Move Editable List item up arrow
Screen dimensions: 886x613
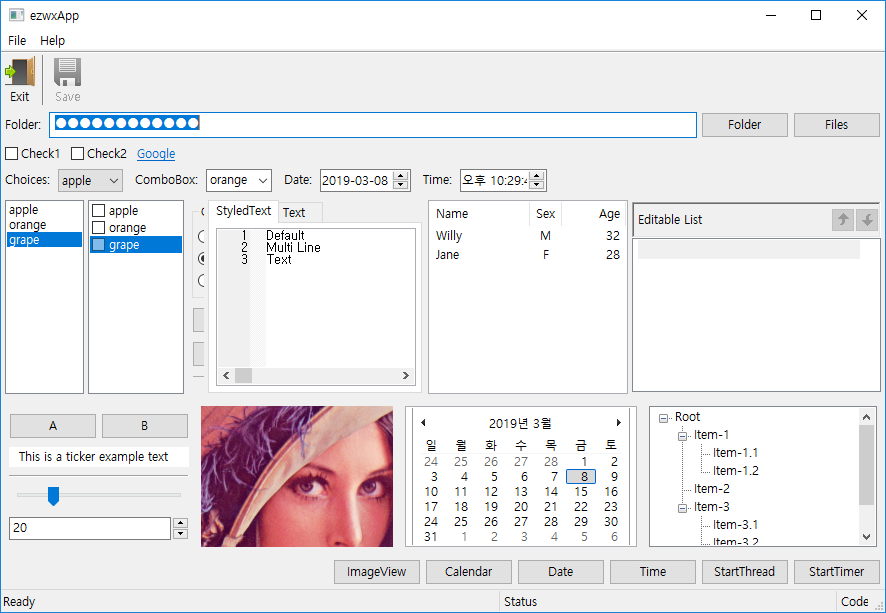842,219
